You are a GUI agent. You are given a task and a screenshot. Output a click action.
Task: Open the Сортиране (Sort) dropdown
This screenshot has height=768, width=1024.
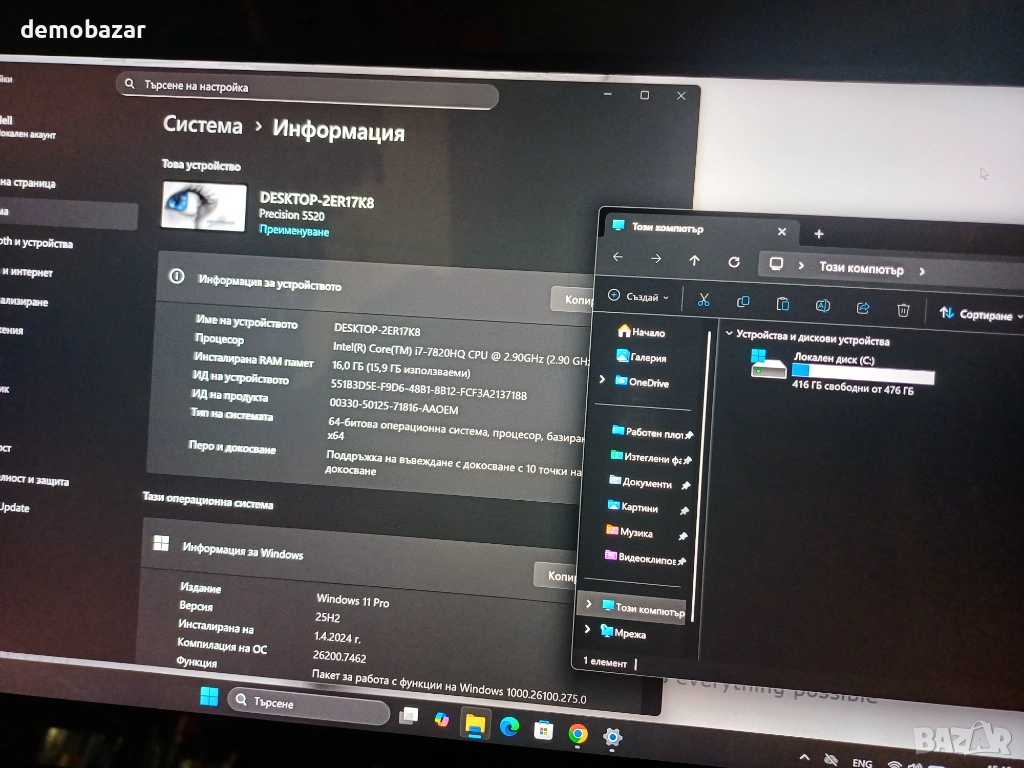pos(980,314)
